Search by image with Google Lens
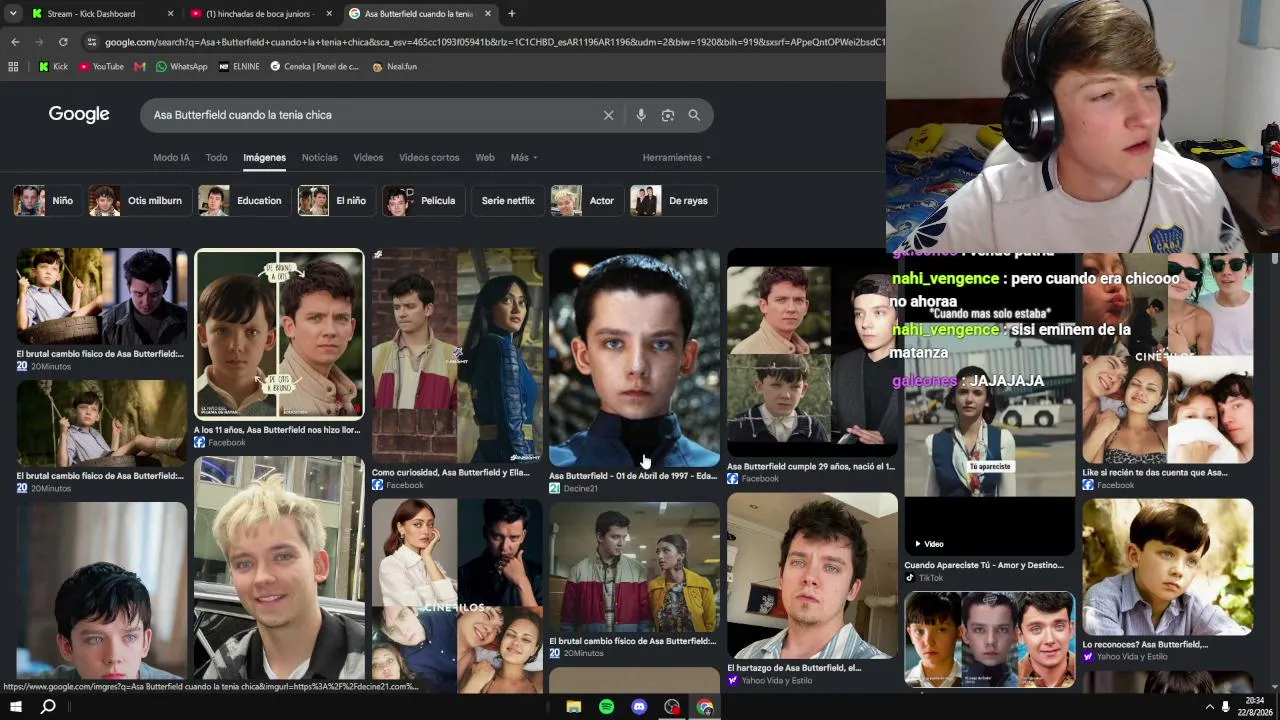This screenshot has height=720, width=1280. pyautogui.click(x=668, y=115)
